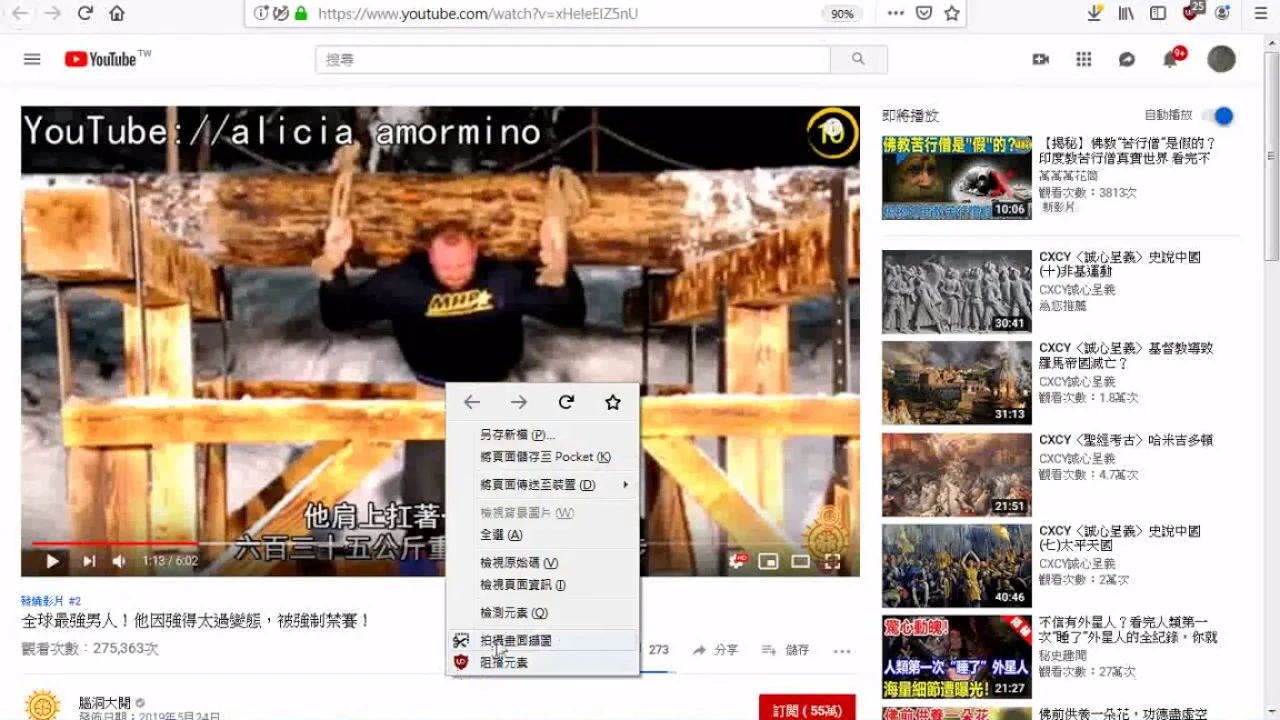Enter fullscreen in the video player
Screen dimensions: 1280x720
[832, 561]
